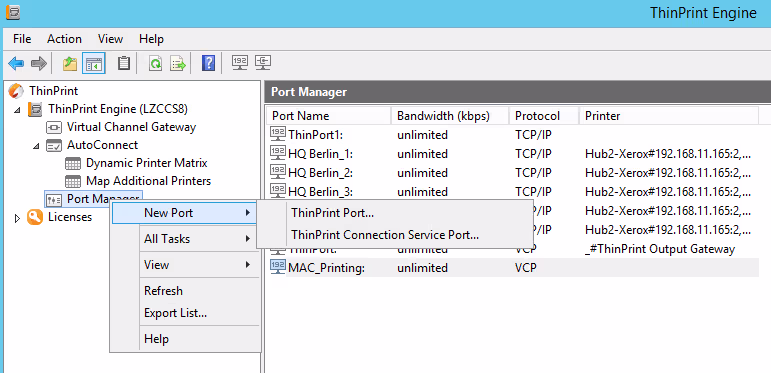Choose ThinPrint Port... from submenu
The width and height of the screenshot is (771, 373).
point(332,213)
